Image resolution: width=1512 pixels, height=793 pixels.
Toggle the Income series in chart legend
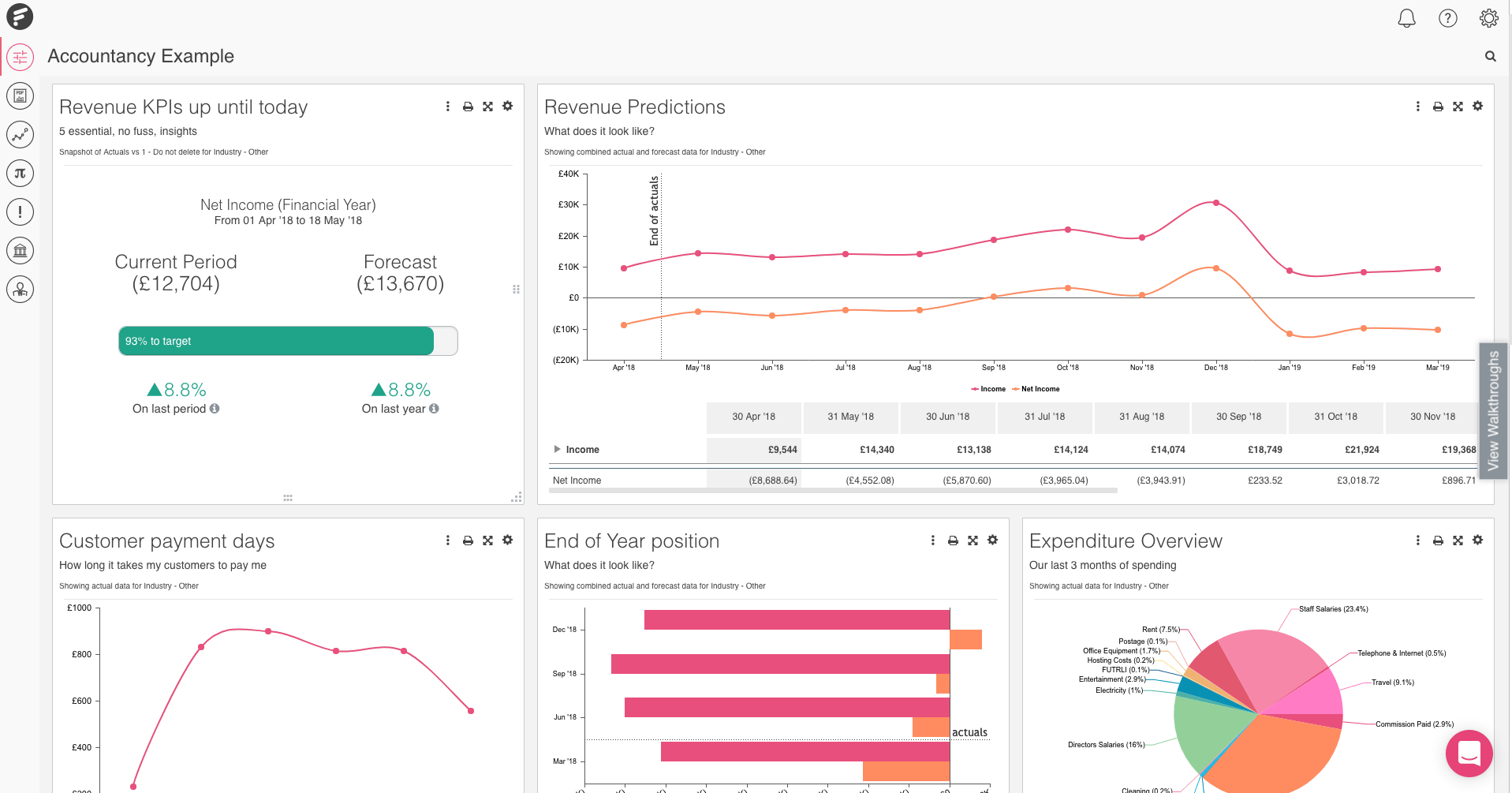pos(988,389)
